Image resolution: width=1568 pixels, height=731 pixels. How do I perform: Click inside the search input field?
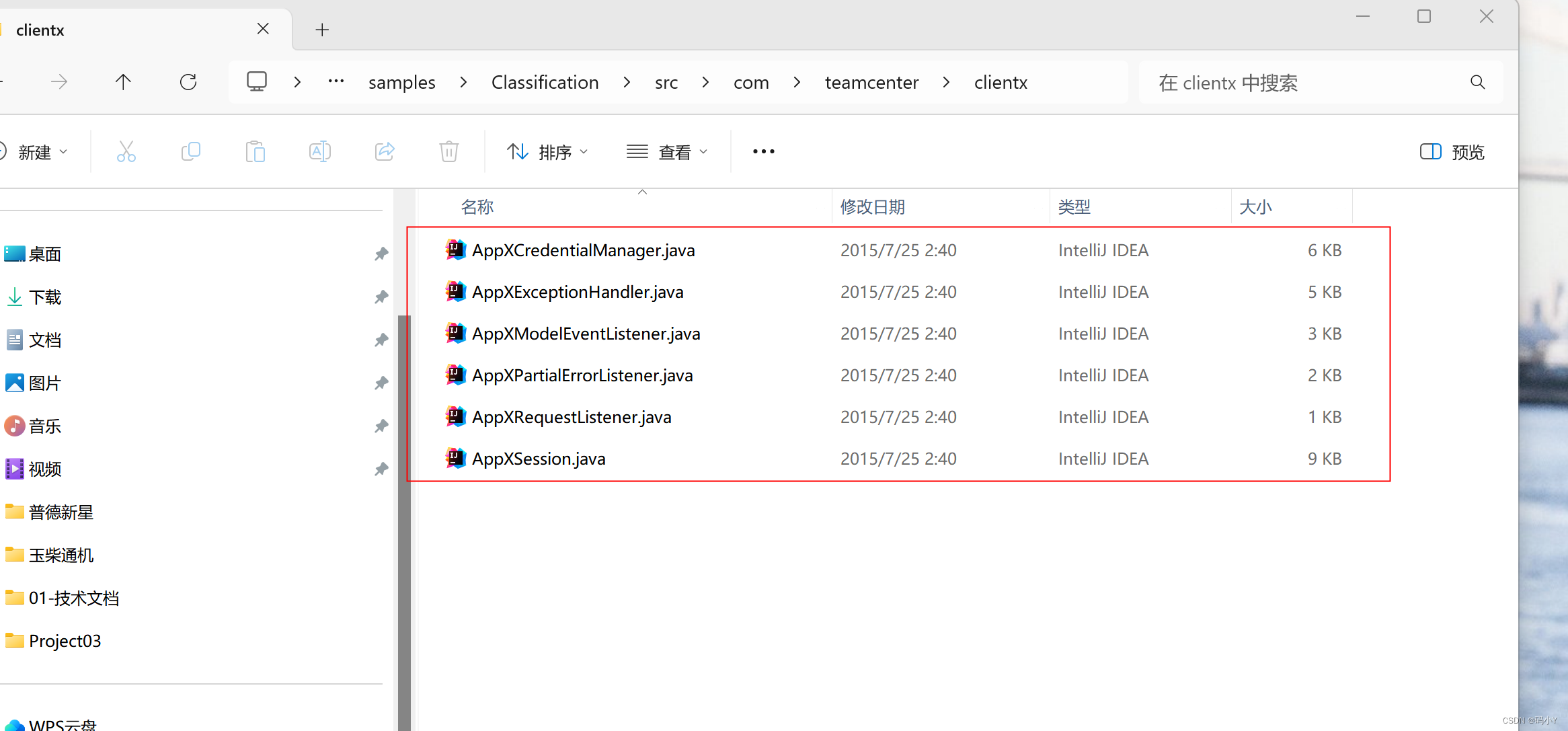[x=1278, y=82]
